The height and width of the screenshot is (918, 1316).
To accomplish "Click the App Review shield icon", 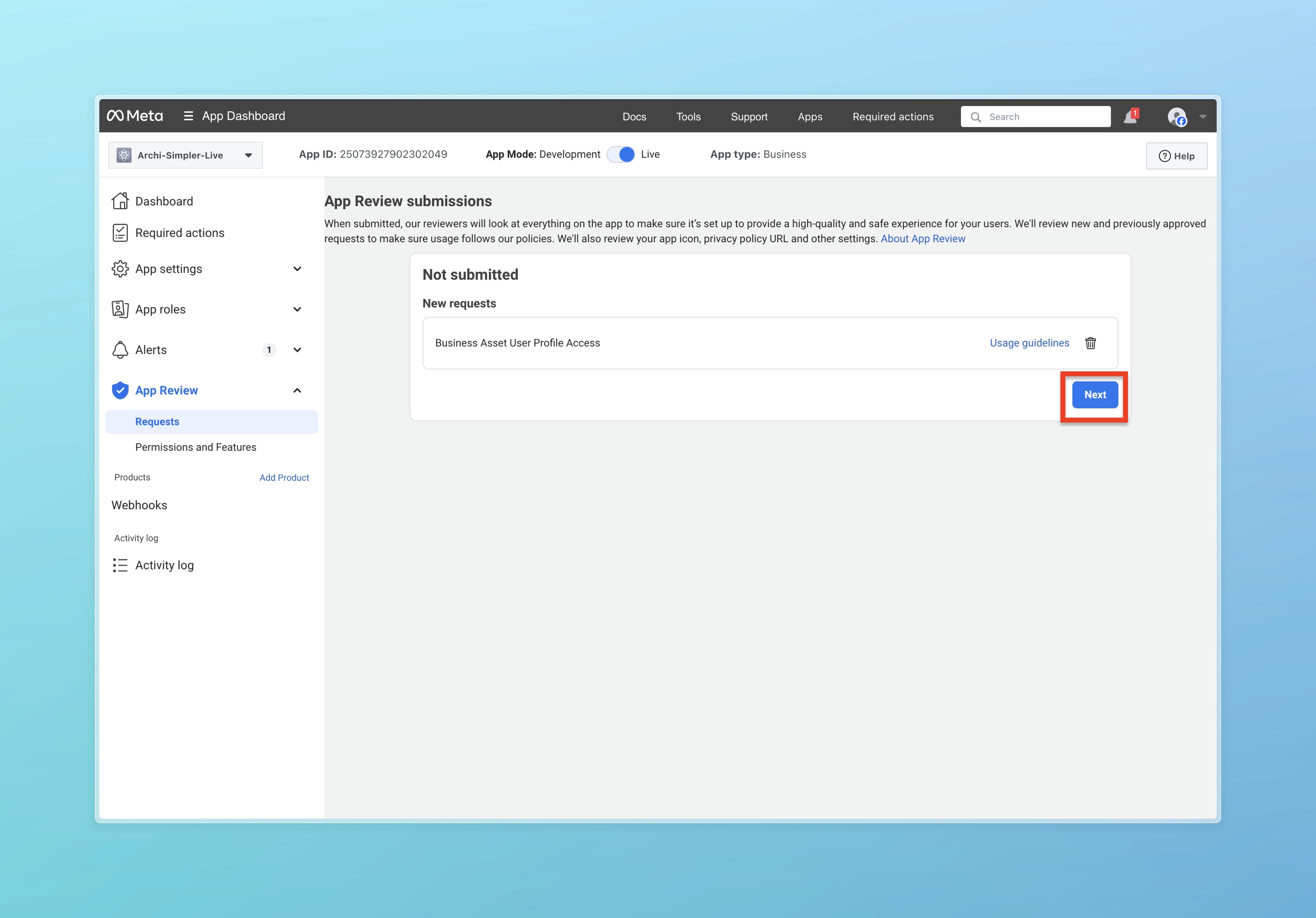I will pos(120,390).
